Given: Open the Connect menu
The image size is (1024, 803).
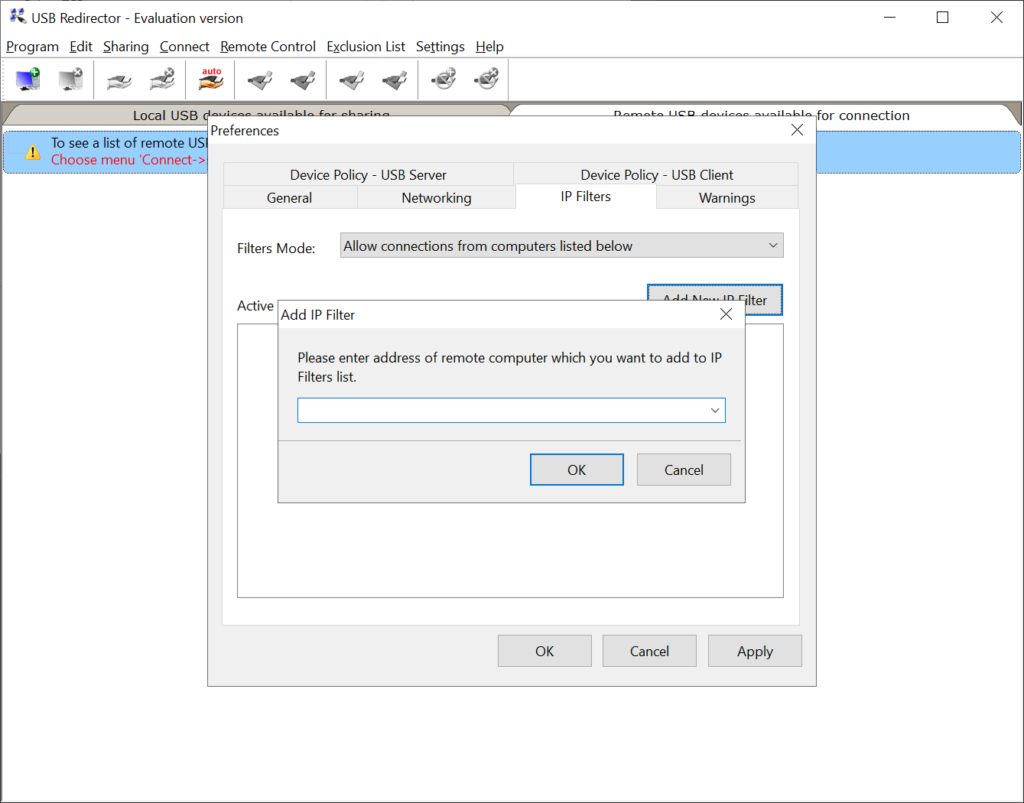Looking at the screenshot, I should [x=184, y=46].
